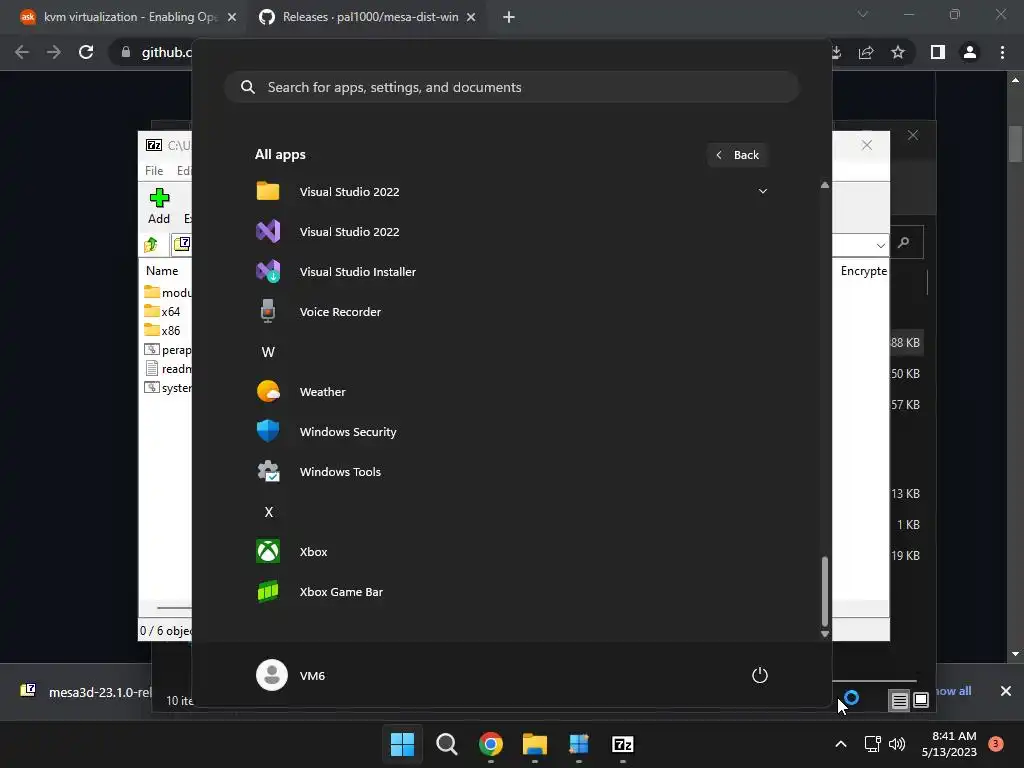Launch Visual Studio Installer
Screen dimensions: 1024x768
357,272
